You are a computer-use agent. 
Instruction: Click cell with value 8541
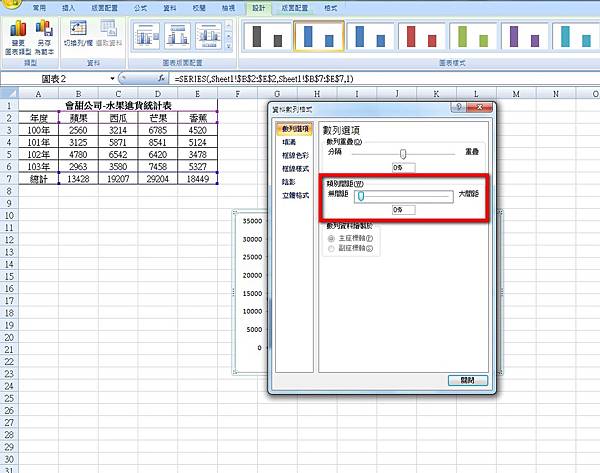coord(158,142)
